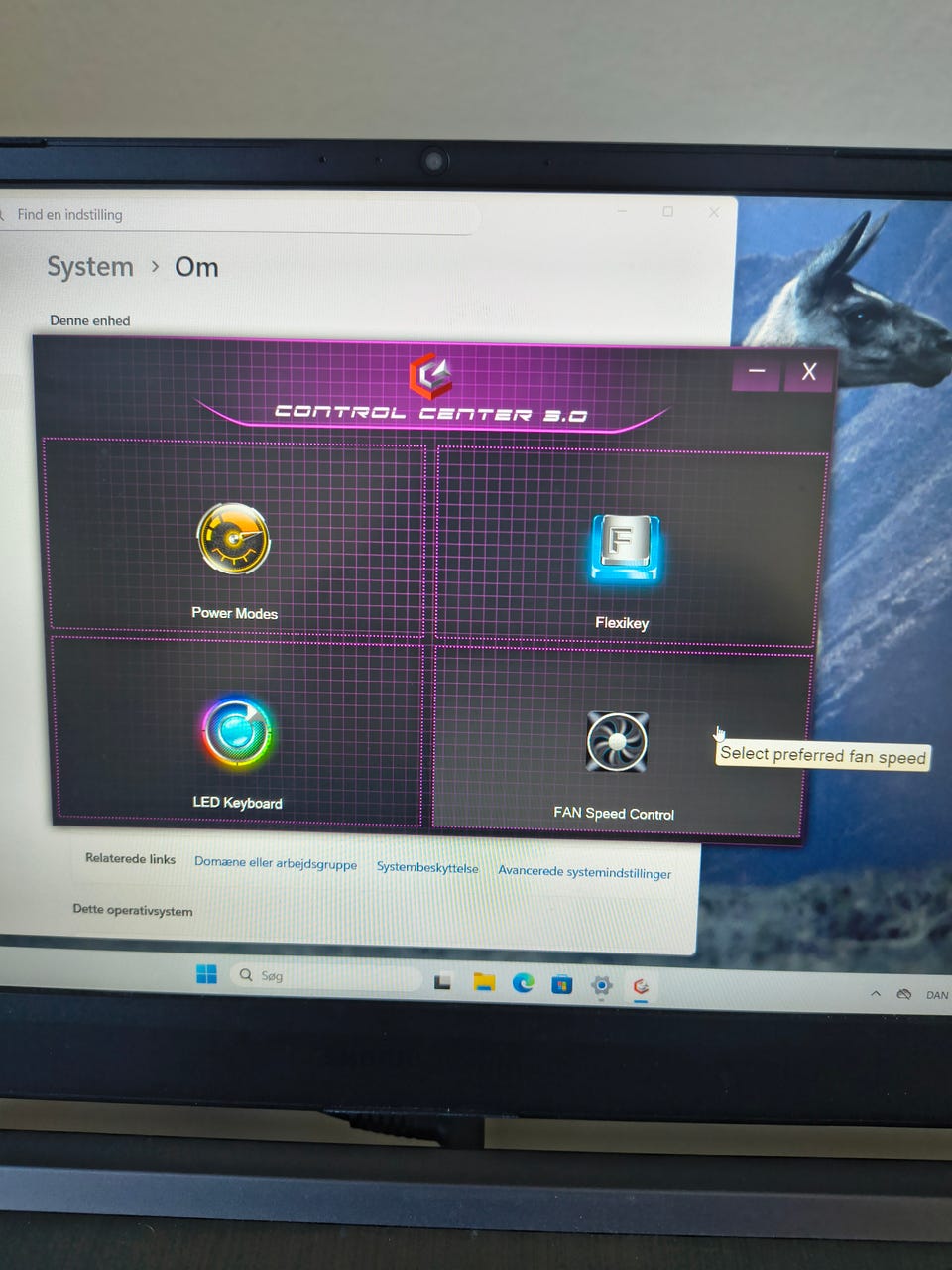The height and width of the screenshot is (1270, 952).
Task: Click Control Center icon on taskbar
Action: tap(641, 986)
